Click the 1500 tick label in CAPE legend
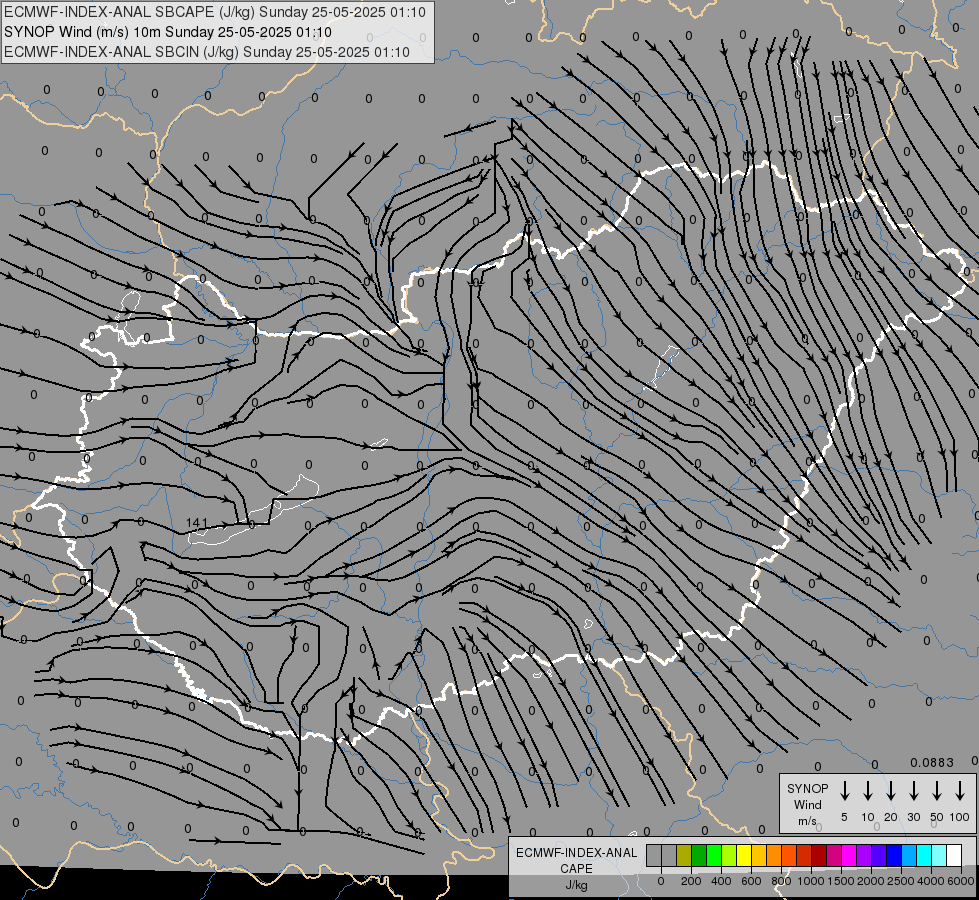 tap(841, 881)
